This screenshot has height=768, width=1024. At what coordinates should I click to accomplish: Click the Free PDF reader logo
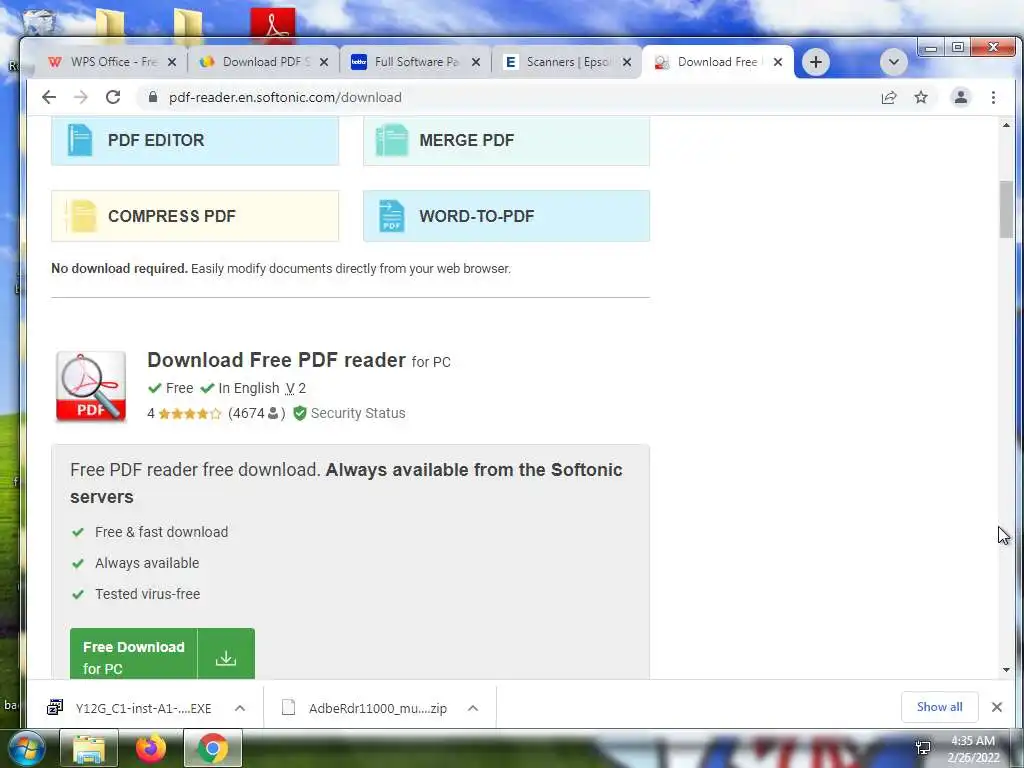[x=91, y=386]
